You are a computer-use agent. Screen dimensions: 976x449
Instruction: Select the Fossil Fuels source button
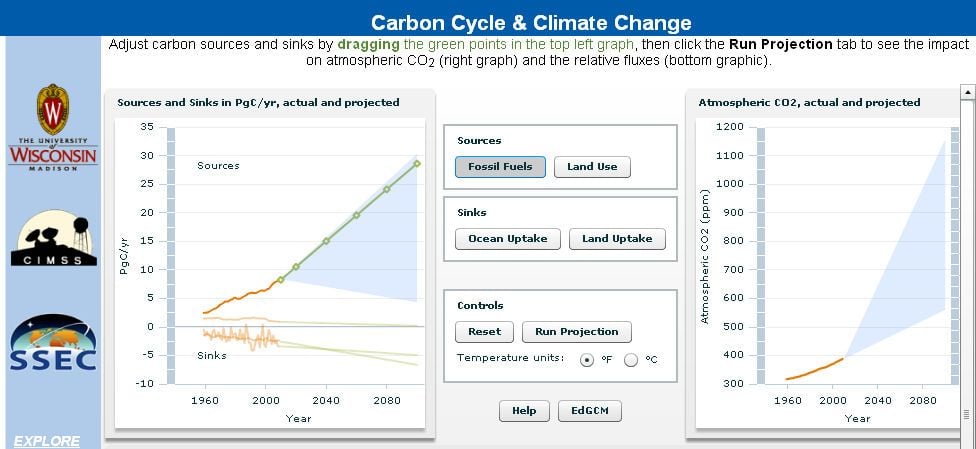pyautogui.click(x=500, y=167)
